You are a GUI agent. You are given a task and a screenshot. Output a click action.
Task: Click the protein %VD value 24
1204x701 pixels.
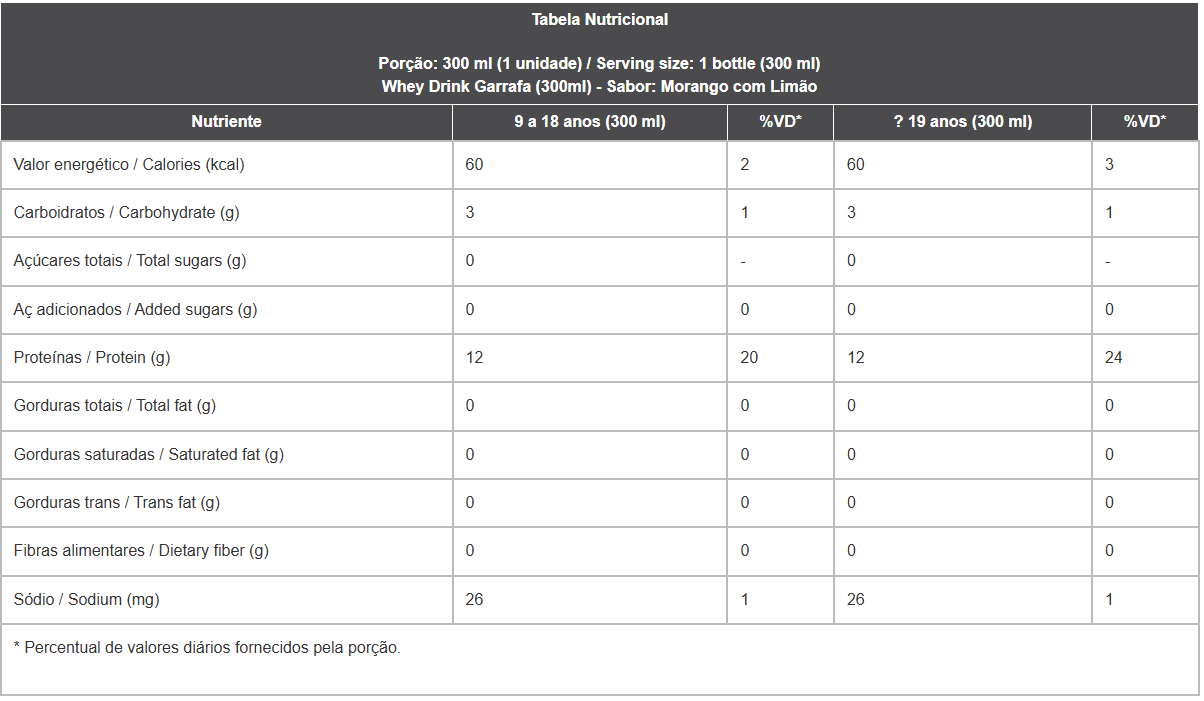[x=1114, y=357]
